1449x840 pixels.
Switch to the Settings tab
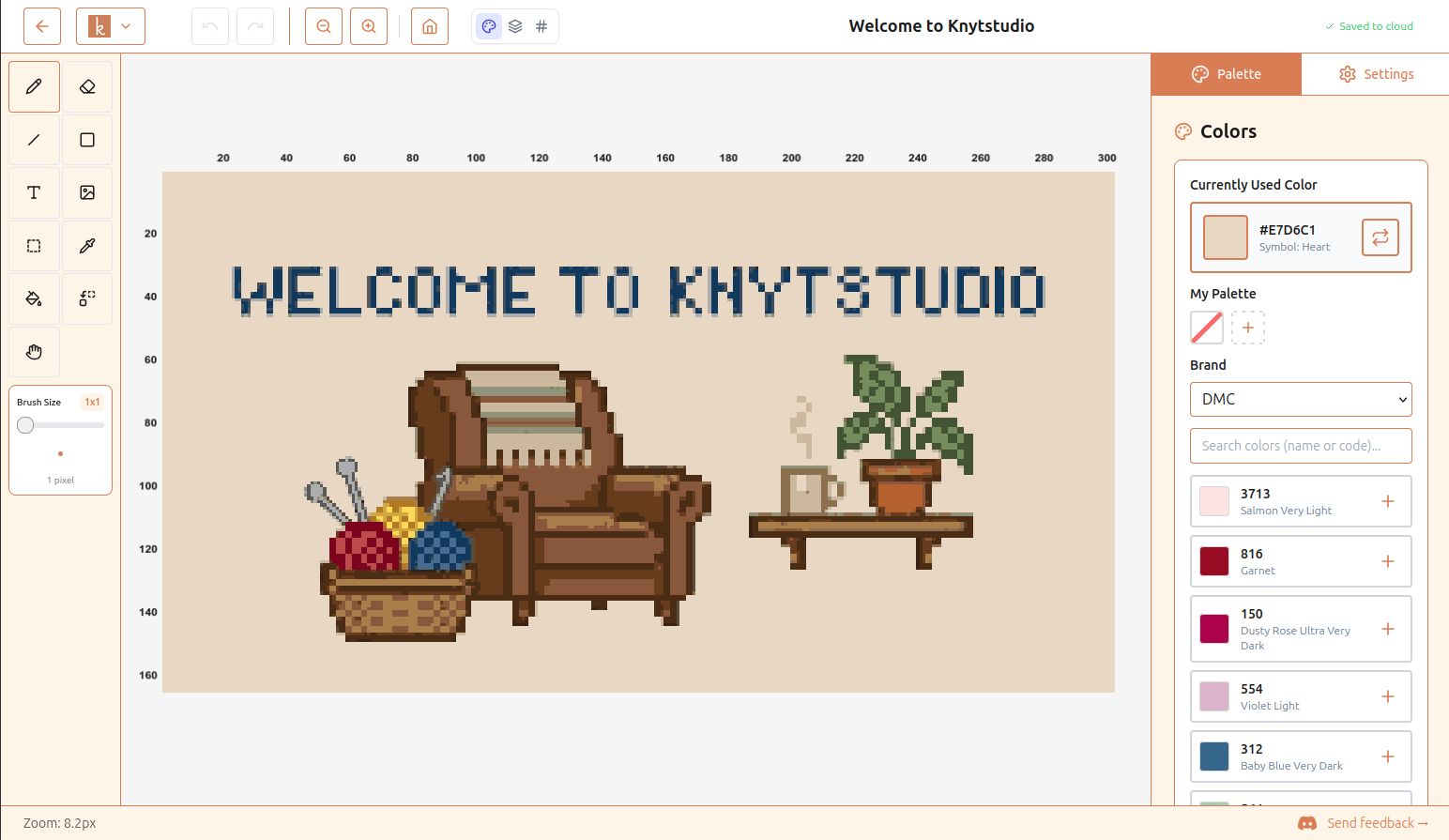pos(1375,74)
